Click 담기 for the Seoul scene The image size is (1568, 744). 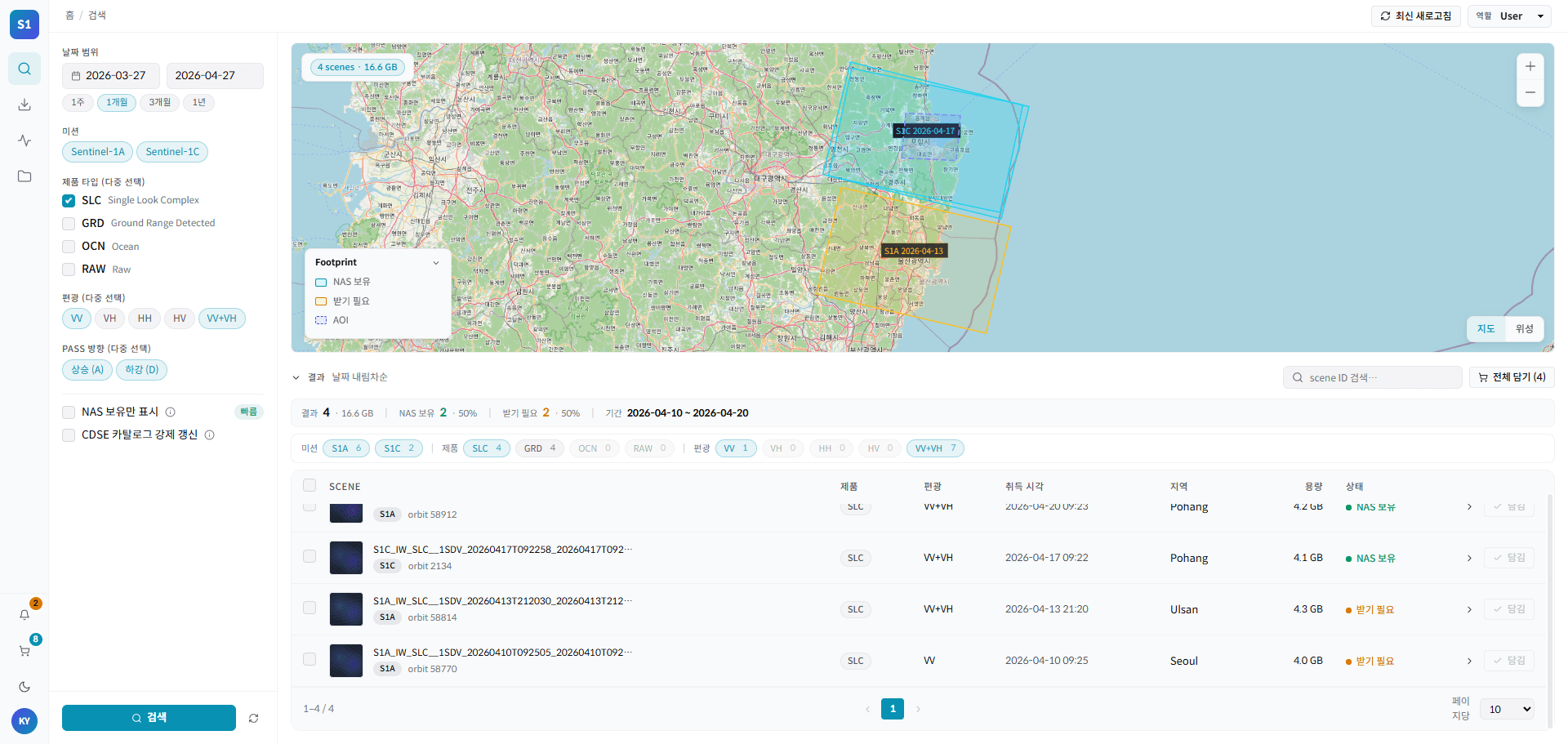1509,661
